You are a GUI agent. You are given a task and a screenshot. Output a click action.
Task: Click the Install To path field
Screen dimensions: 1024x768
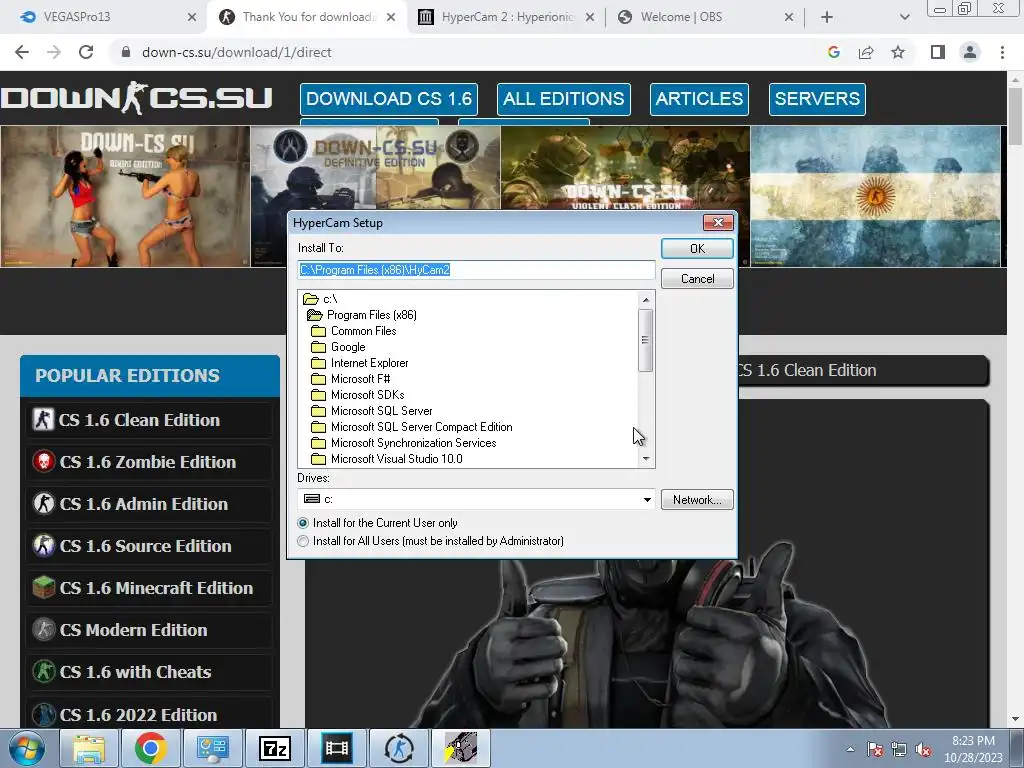click(x=476, y=270)
